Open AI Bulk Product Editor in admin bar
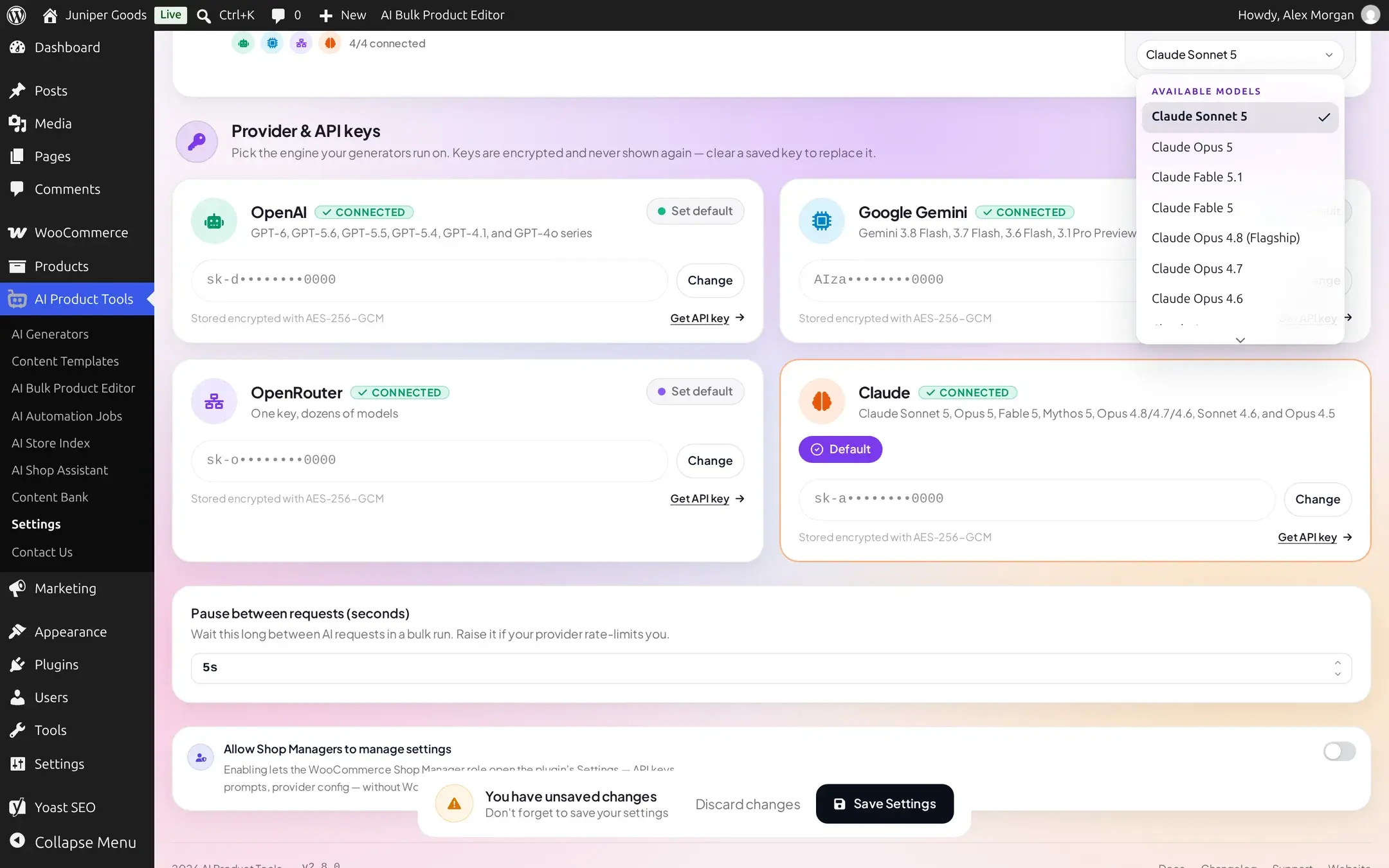 point(442,15)
